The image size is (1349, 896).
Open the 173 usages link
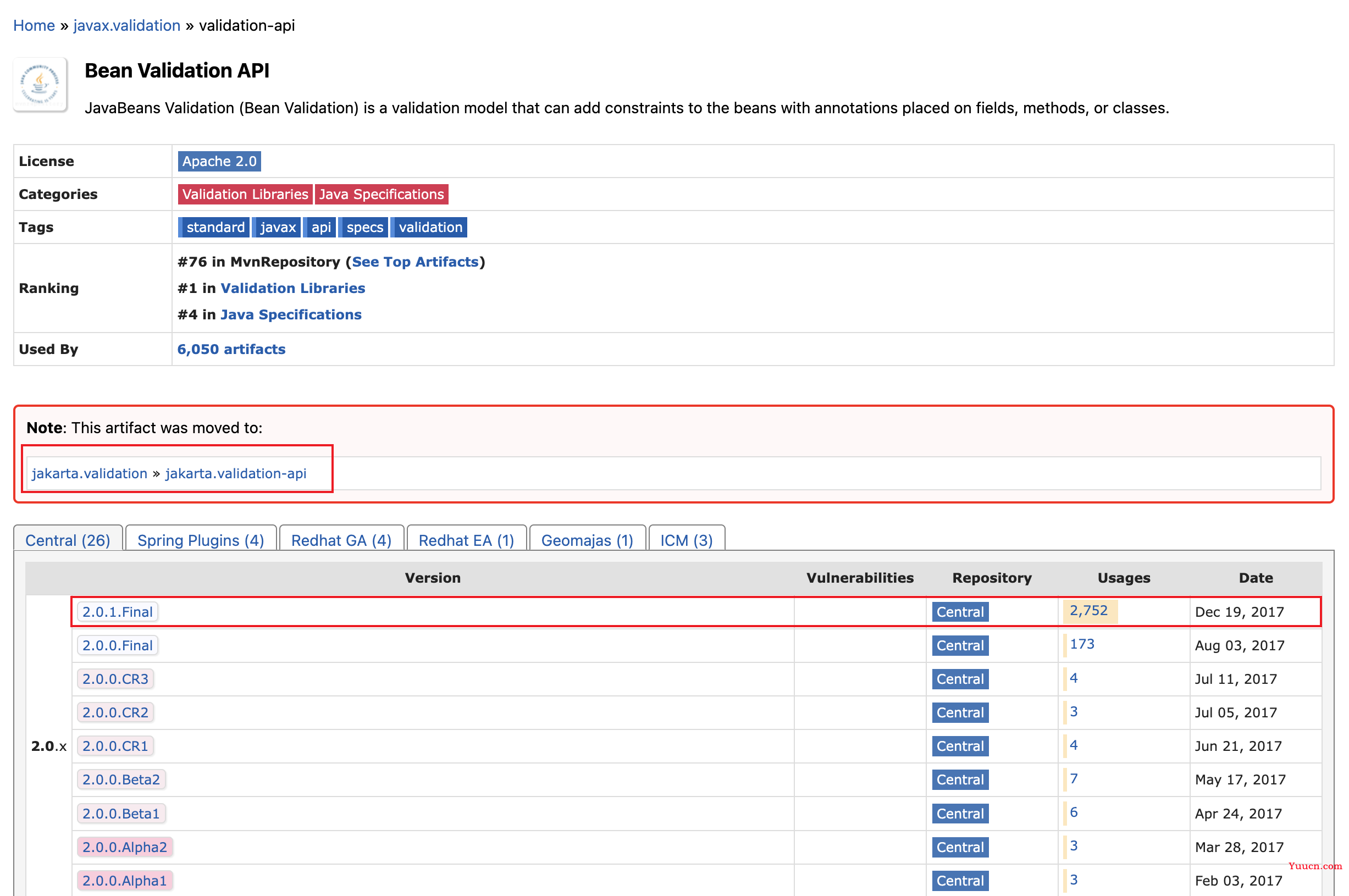point(1082,645)
